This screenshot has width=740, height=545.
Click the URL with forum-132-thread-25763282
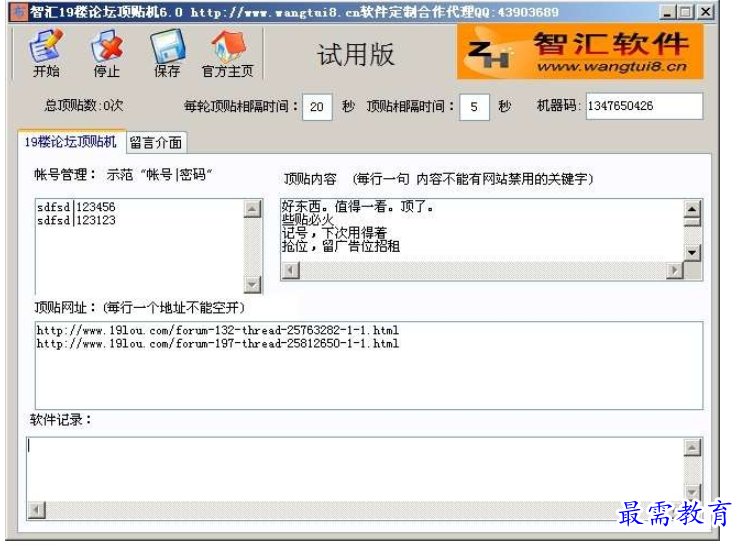[218, 330]
